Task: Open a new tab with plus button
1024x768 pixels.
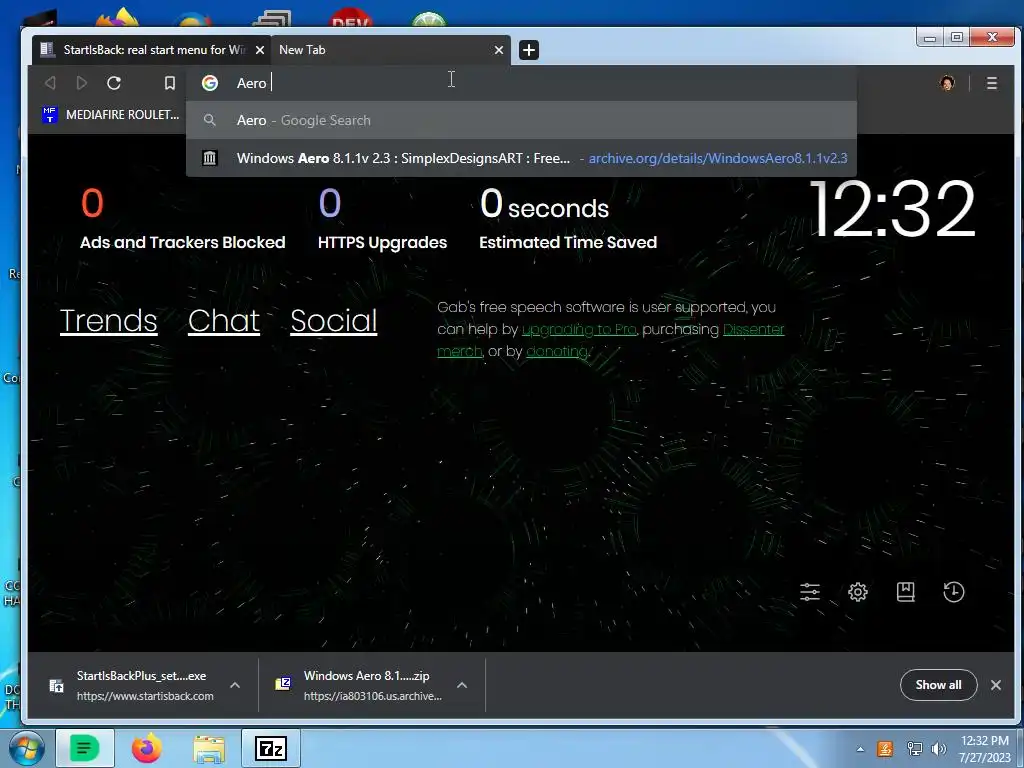Action: [529, 50]
